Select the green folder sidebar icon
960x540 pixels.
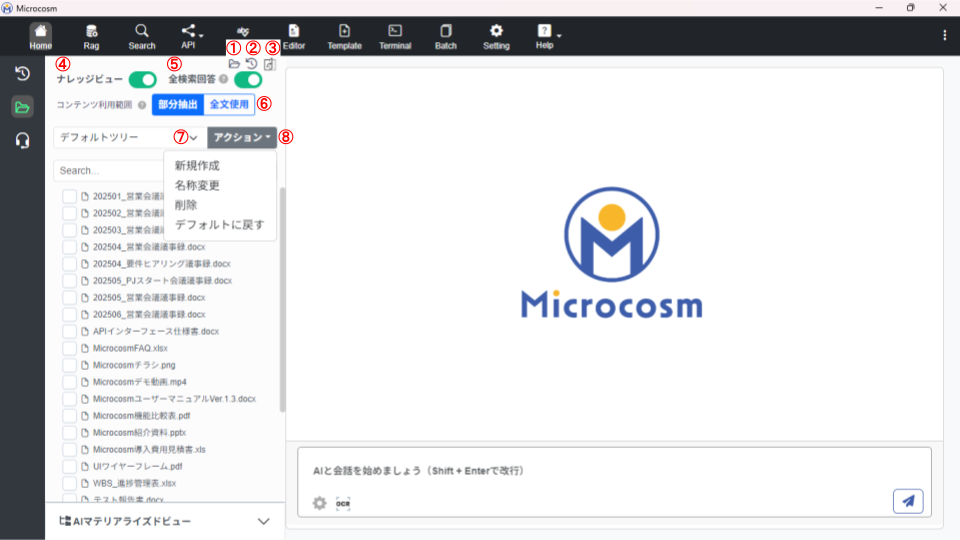(23, 107)
